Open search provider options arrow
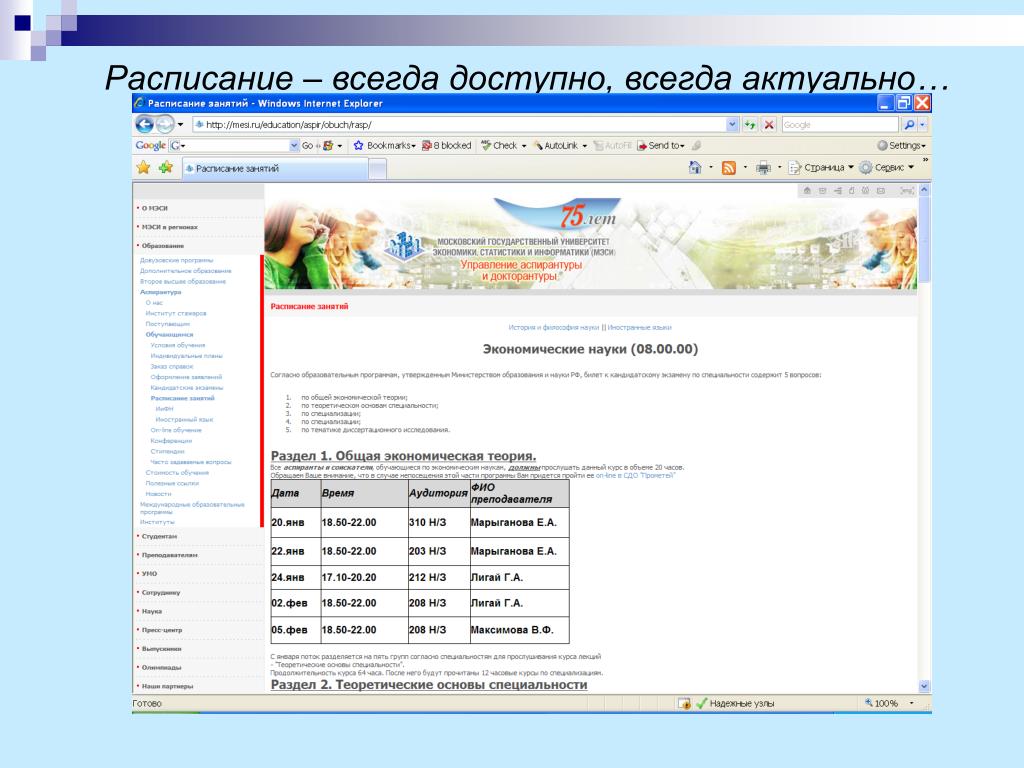Screen dimensions: 1024x768 tap(923, 124)
